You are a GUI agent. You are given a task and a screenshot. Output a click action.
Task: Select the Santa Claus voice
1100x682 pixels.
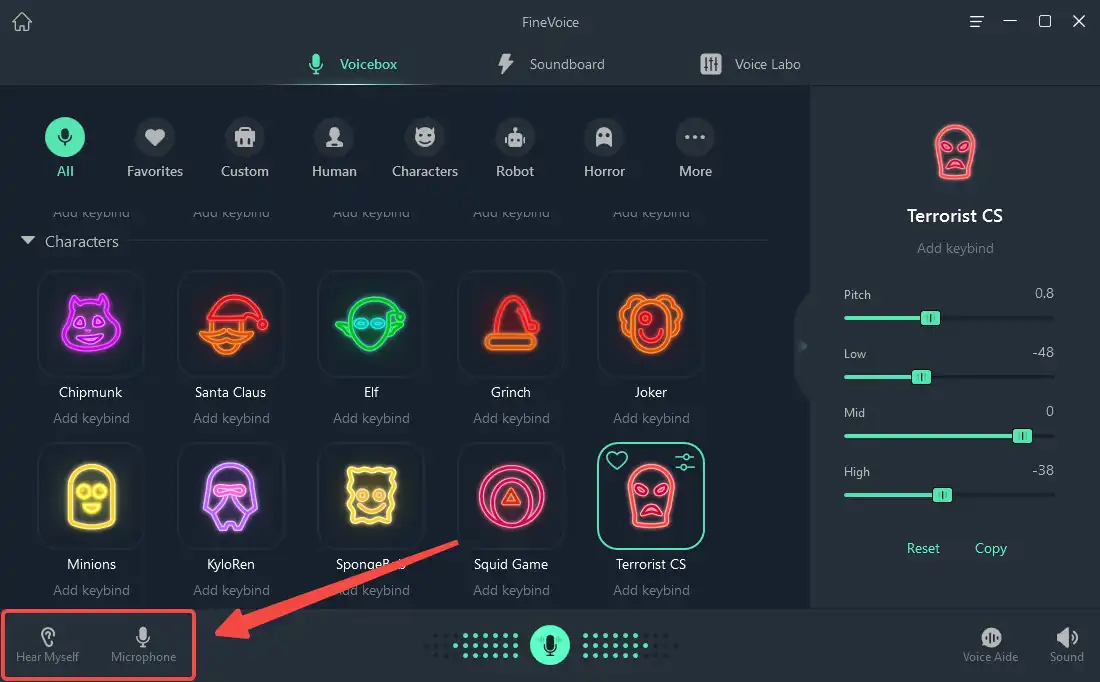(x=231, y=323)
